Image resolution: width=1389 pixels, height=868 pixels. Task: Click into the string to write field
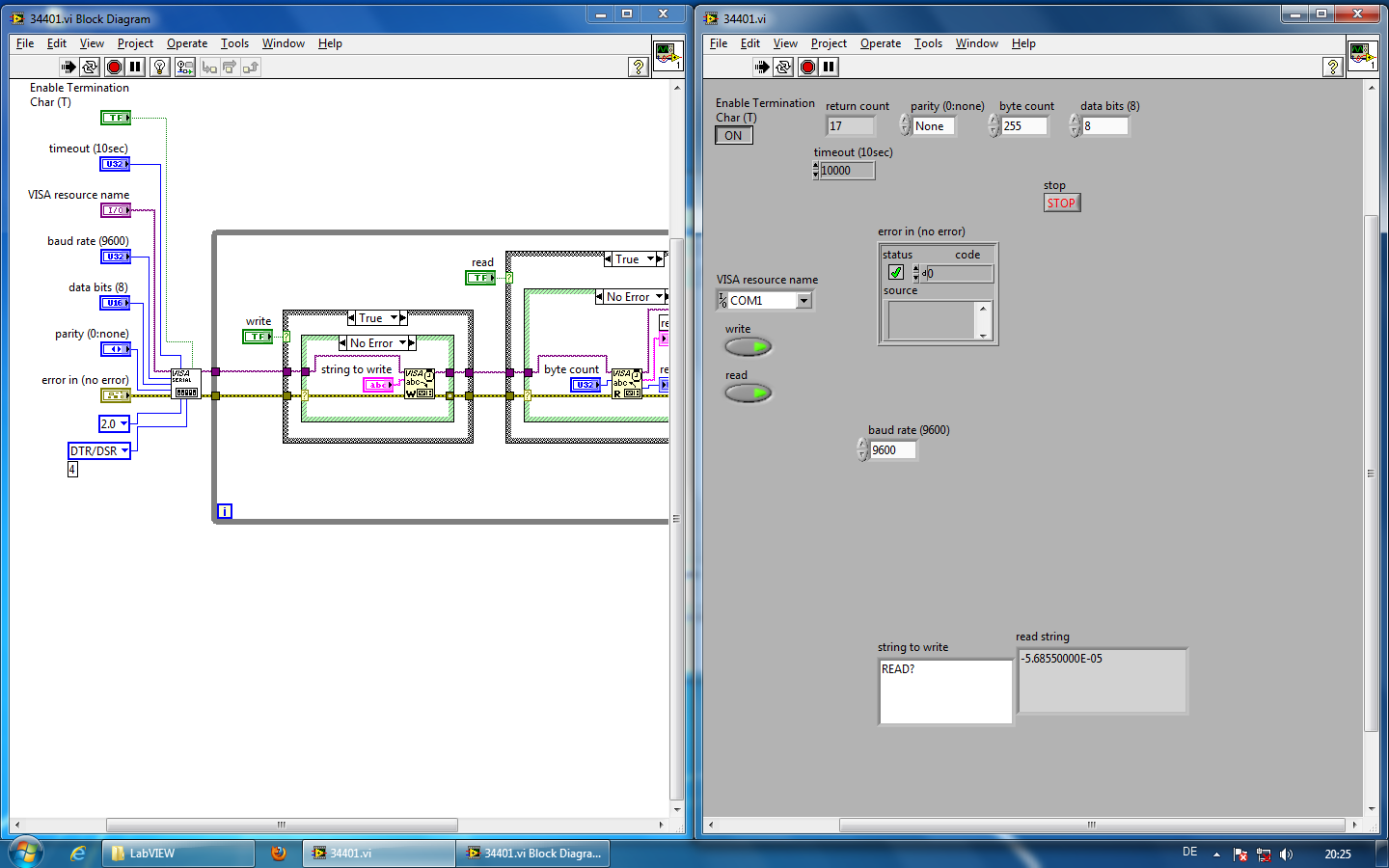pyautogui.click(x=945, y=692)
